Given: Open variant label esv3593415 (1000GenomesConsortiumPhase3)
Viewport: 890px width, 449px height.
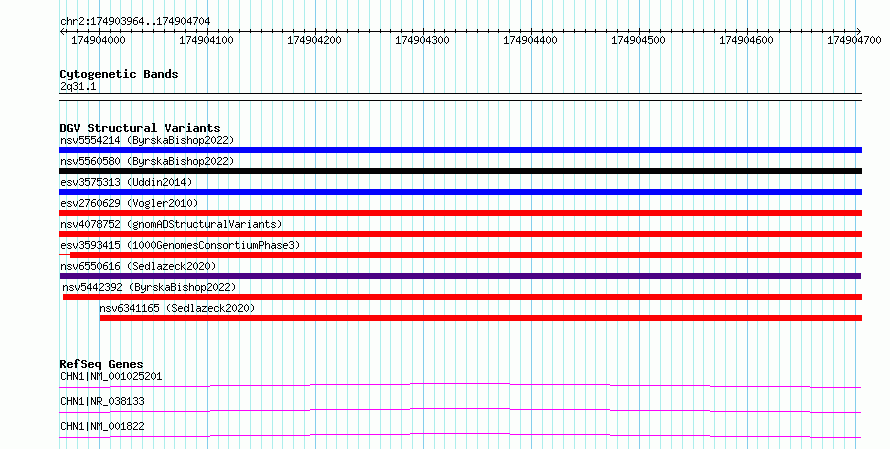Looking at the screenshot, I should [x=180, y=245].
